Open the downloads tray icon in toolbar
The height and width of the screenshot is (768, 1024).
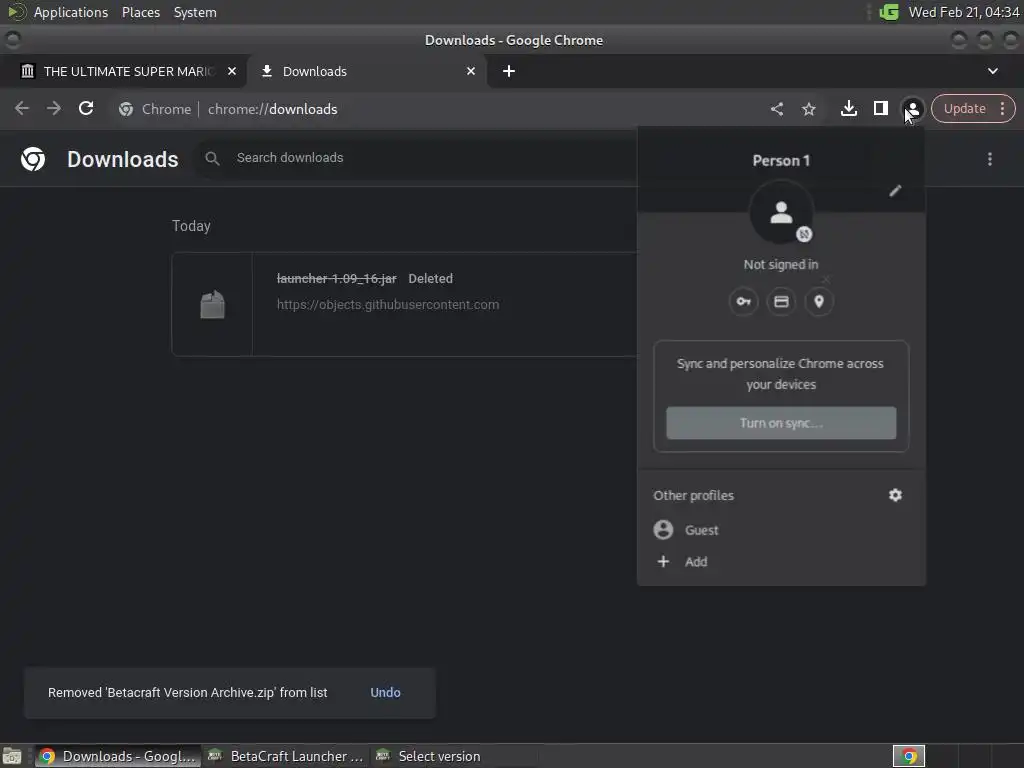click(848, 108)
